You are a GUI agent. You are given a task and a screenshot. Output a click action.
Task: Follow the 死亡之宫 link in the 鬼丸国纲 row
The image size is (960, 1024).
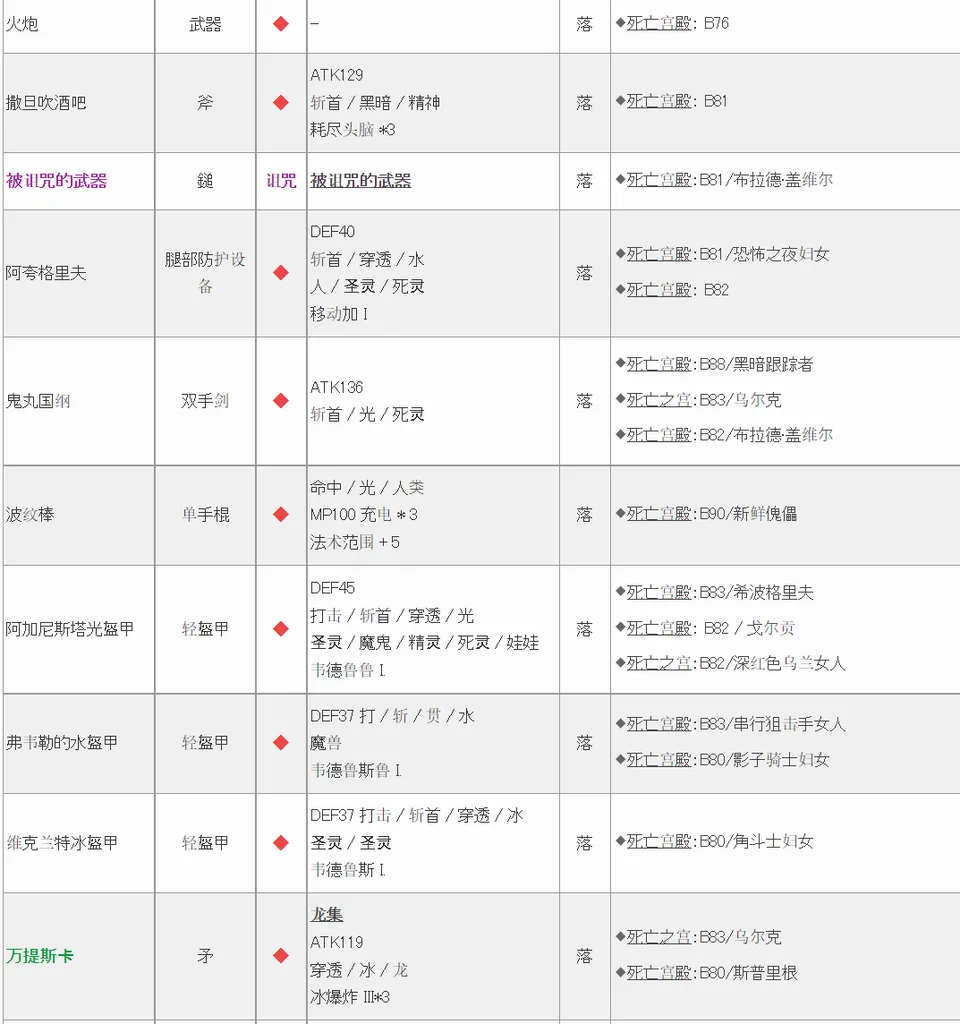click(659, 400)
